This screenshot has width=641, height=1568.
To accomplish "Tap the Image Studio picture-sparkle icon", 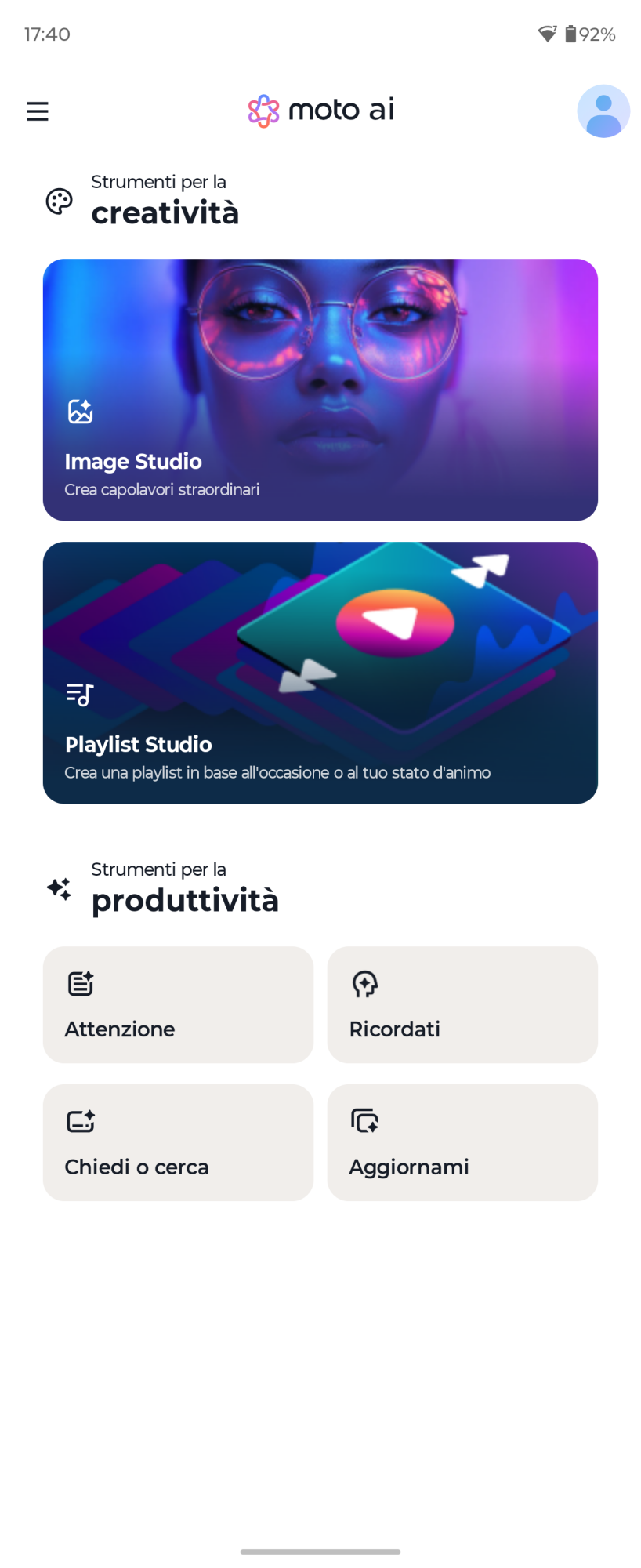I will [80, 411].
